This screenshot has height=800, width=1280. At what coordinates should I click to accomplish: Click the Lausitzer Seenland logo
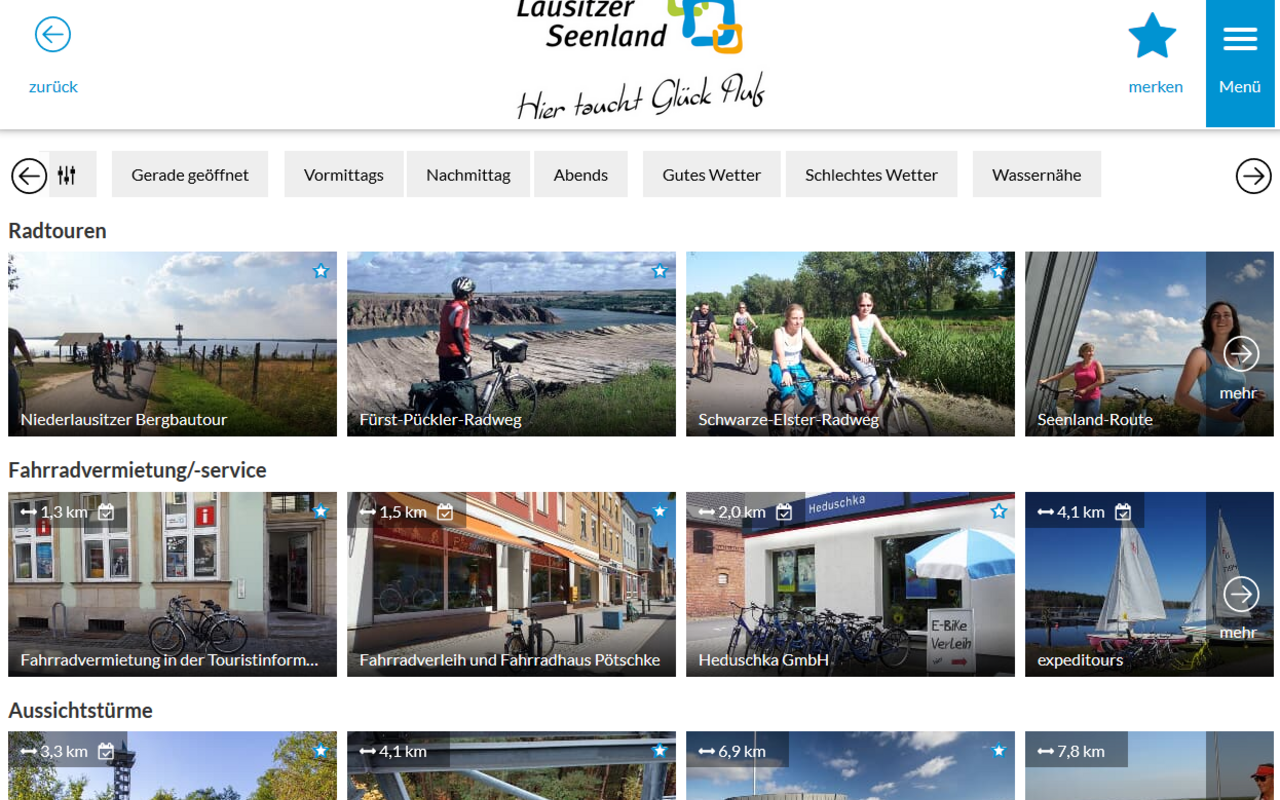[640, 58]
